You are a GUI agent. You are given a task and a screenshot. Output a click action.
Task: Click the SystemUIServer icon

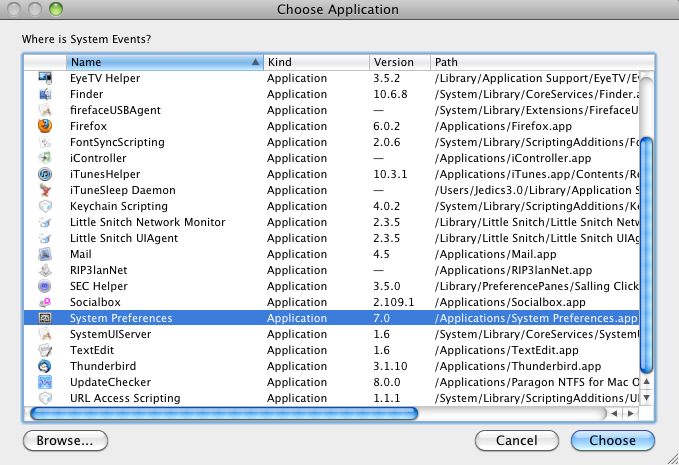point(45,334)
